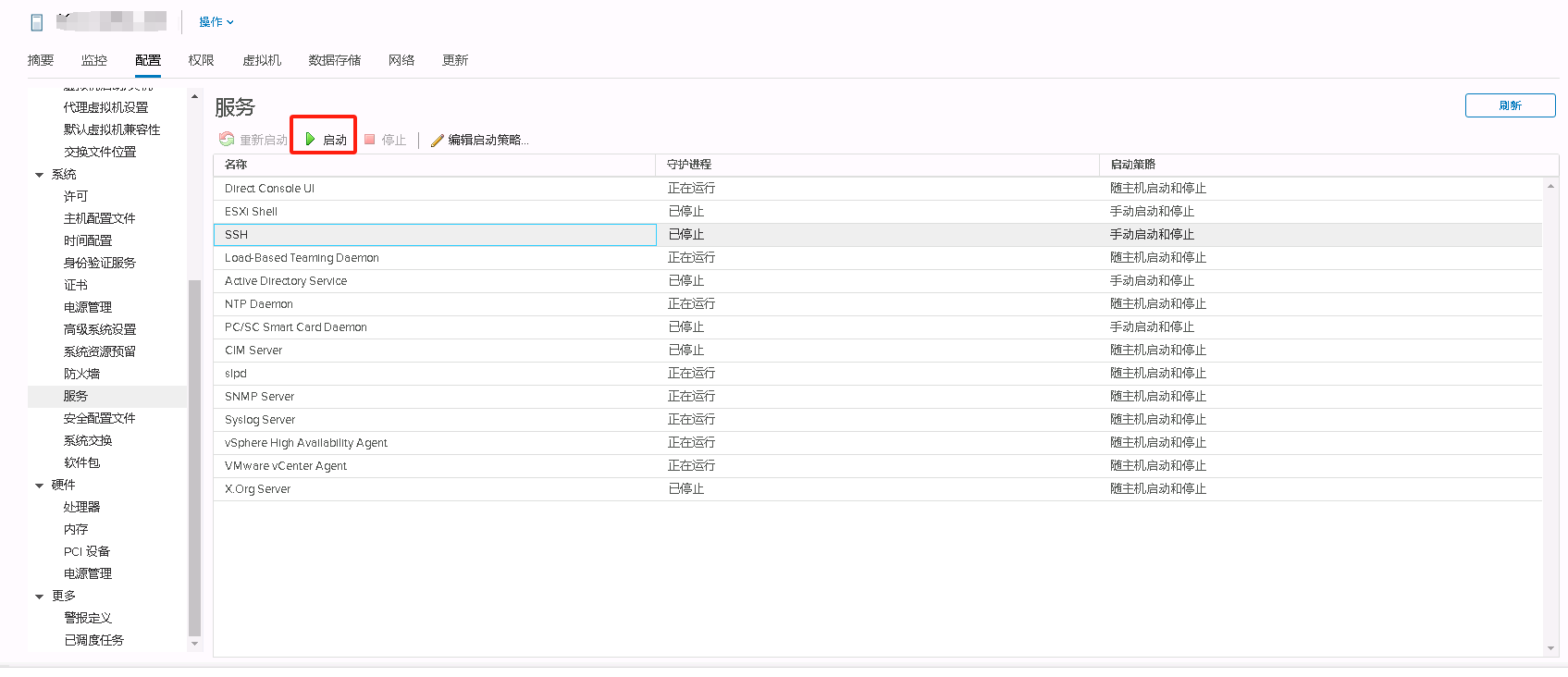
Task: Click the 启动 button label
Action: tap(335, 140)
